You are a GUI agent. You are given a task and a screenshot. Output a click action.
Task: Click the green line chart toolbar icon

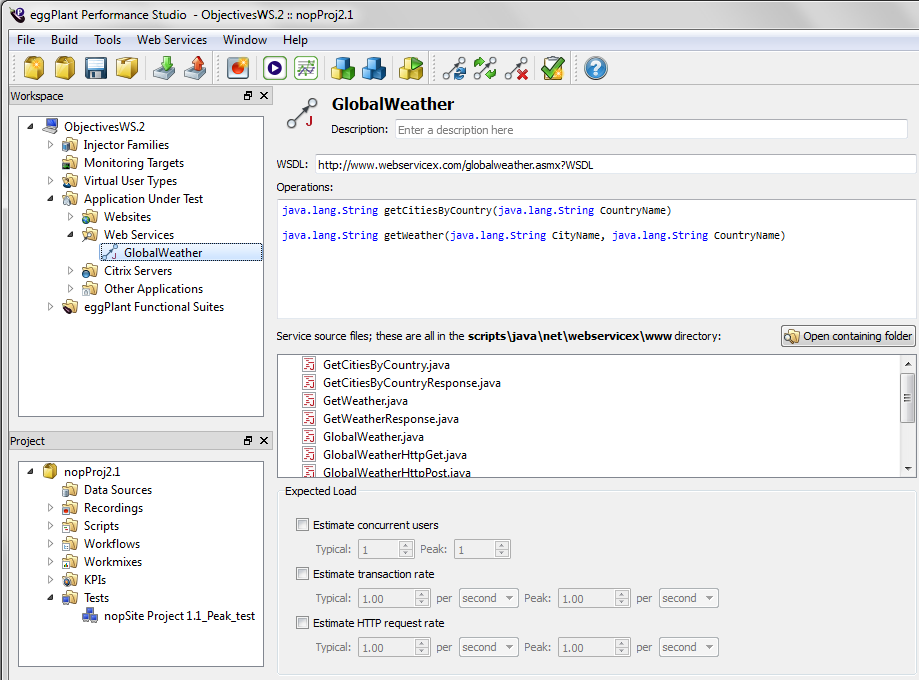(x=305, y=68)
